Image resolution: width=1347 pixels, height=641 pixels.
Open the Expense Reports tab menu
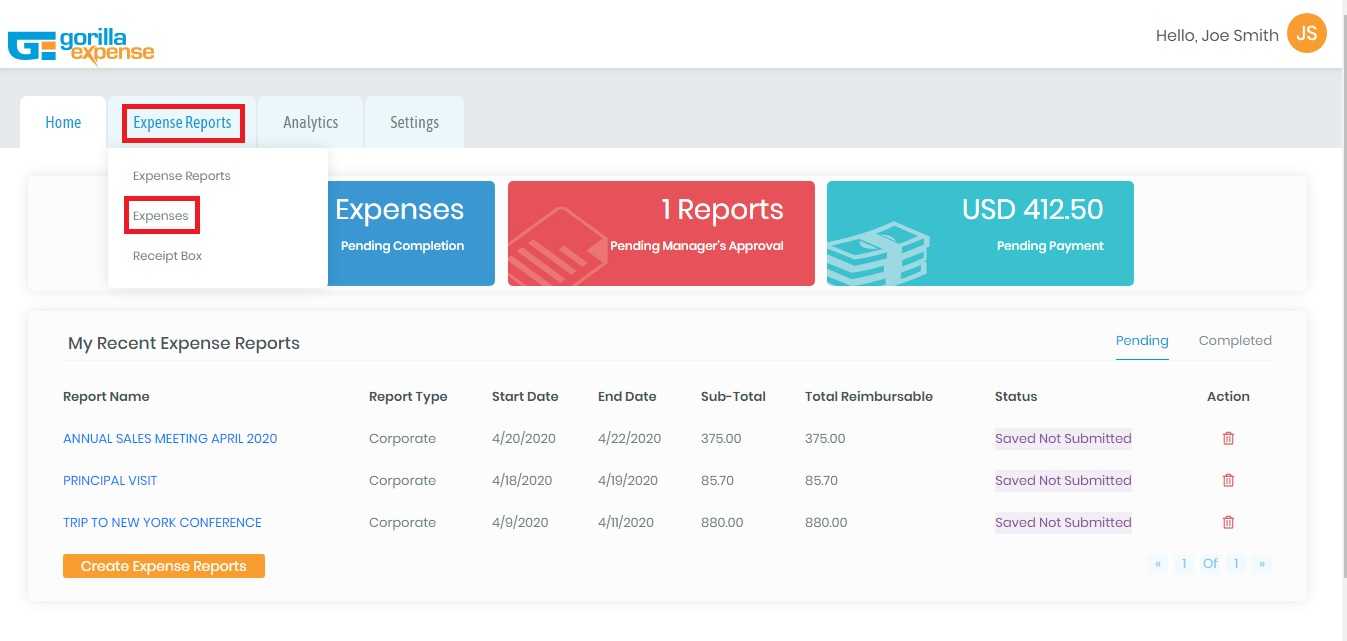coord(182,122)
